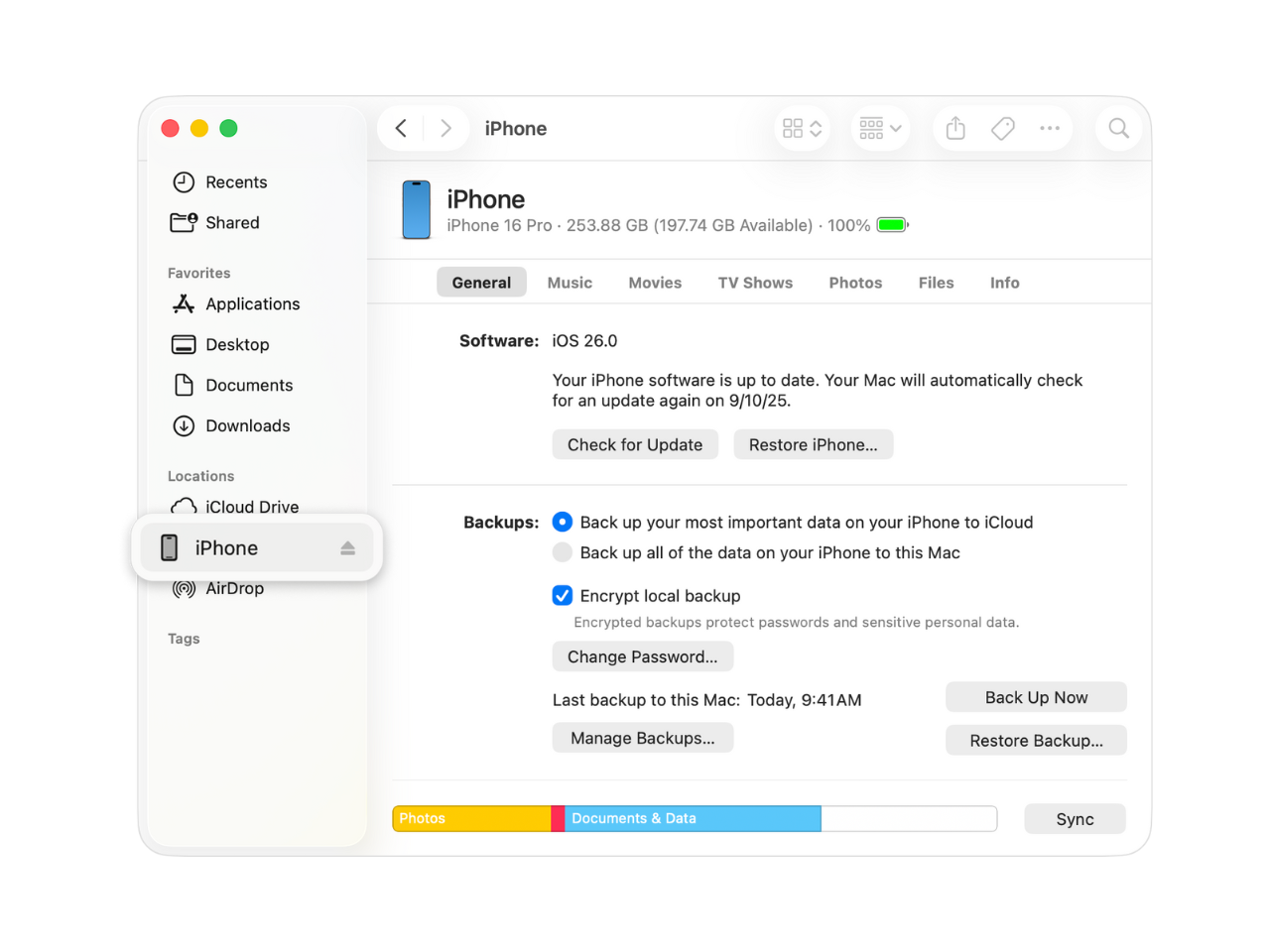The image size is (1270, 952).
Task: Click the Back Up Now button
Action: [x=1036, y=698]
